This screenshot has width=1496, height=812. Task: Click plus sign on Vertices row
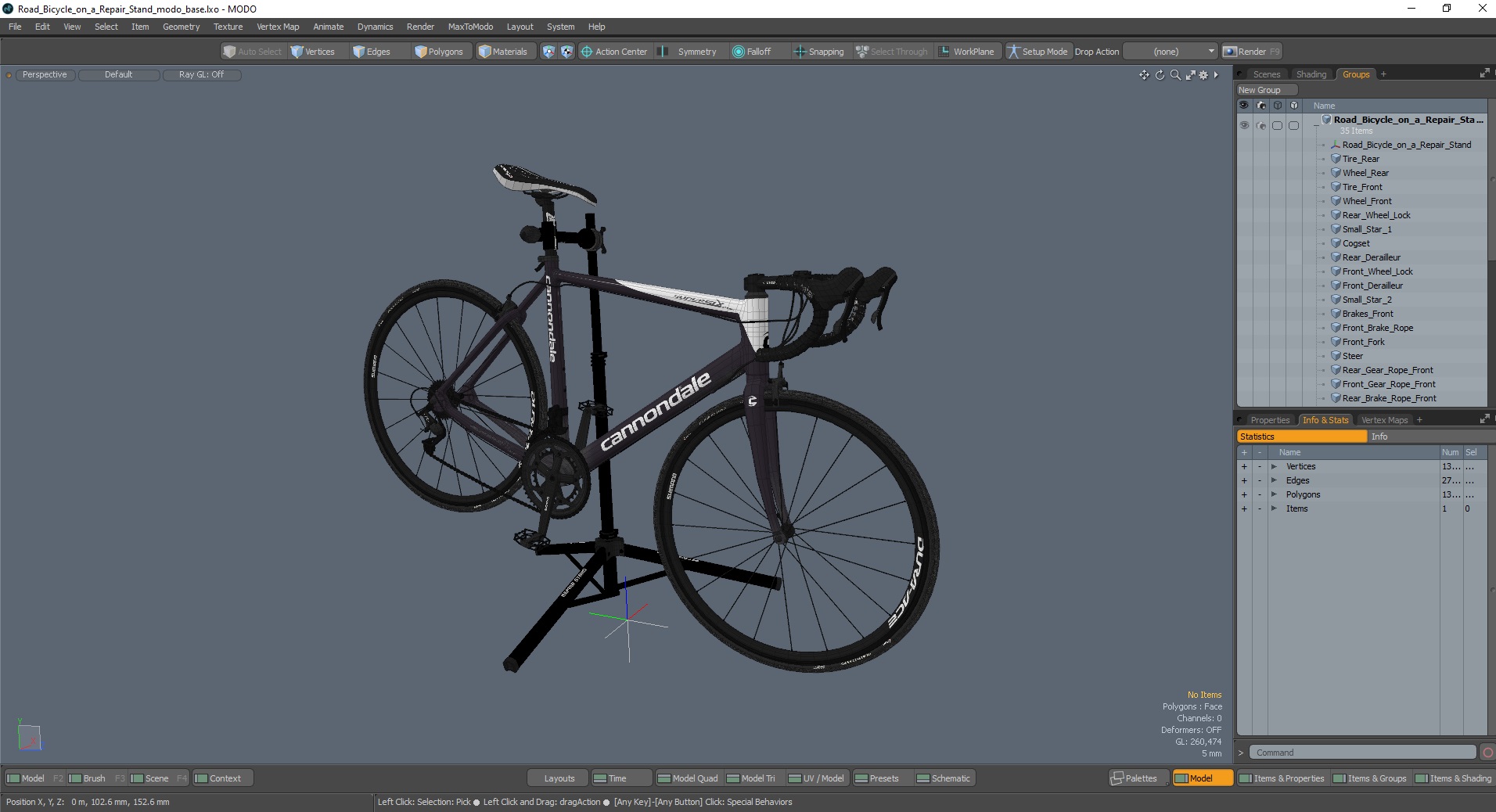[1244, 467]
